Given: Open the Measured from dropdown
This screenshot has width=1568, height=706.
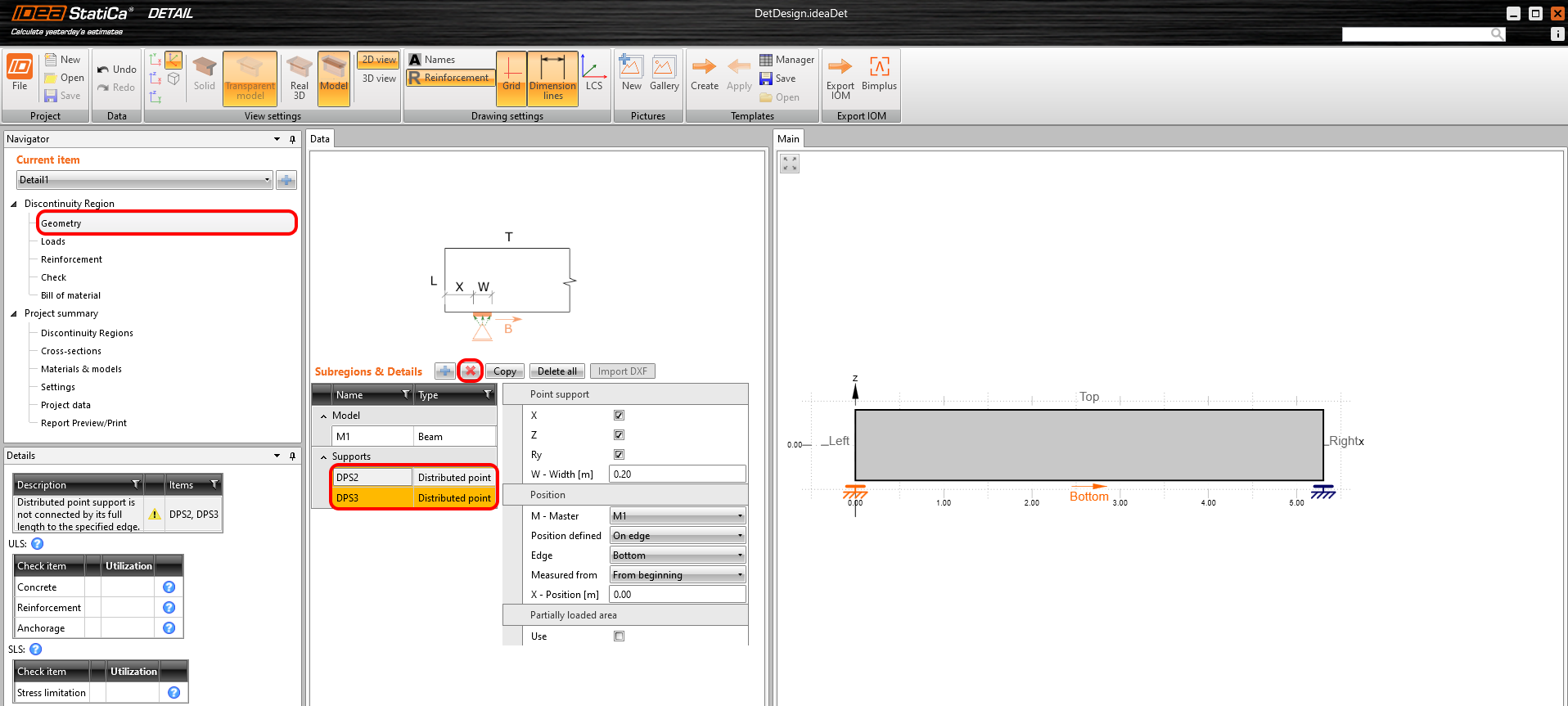Looking at the screenshot, I should coord(678,575).
